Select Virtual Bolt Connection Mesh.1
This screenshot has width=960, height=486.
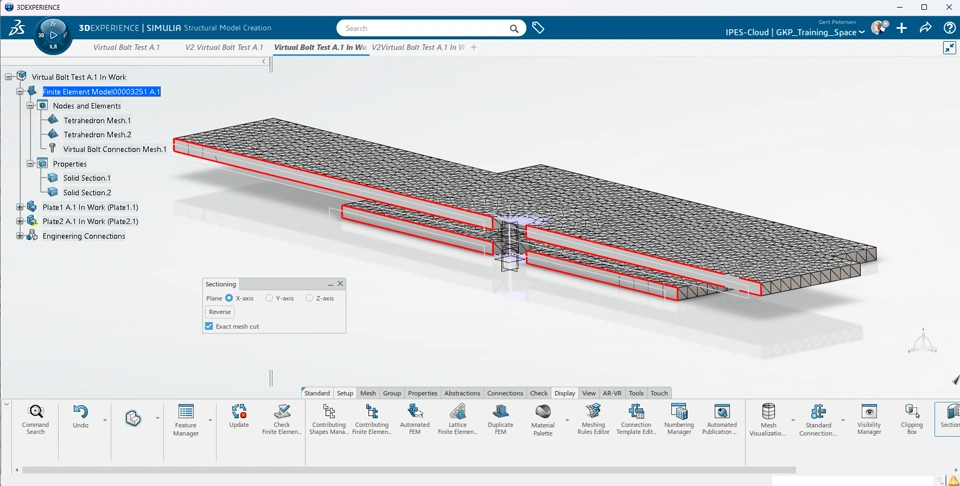tap(114, 149)
